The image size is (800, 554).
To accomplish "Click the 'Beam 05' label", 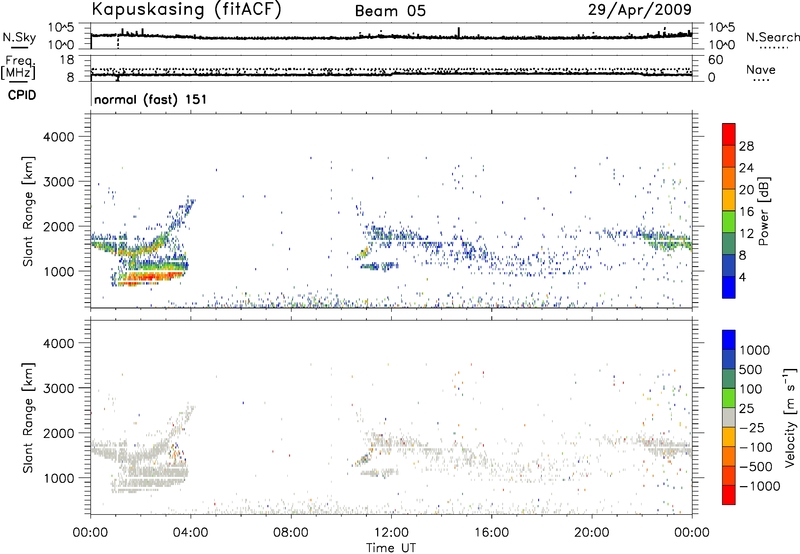I will click(390, 11).
